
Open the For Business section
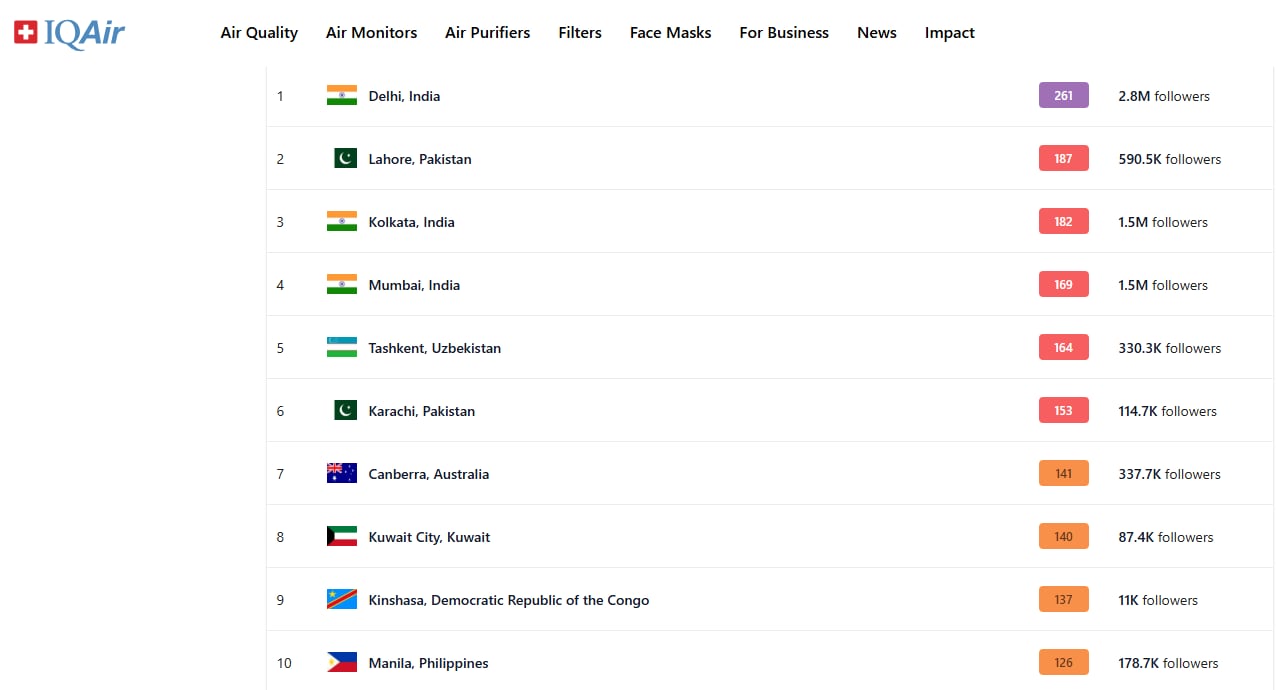tap(784, 33)
